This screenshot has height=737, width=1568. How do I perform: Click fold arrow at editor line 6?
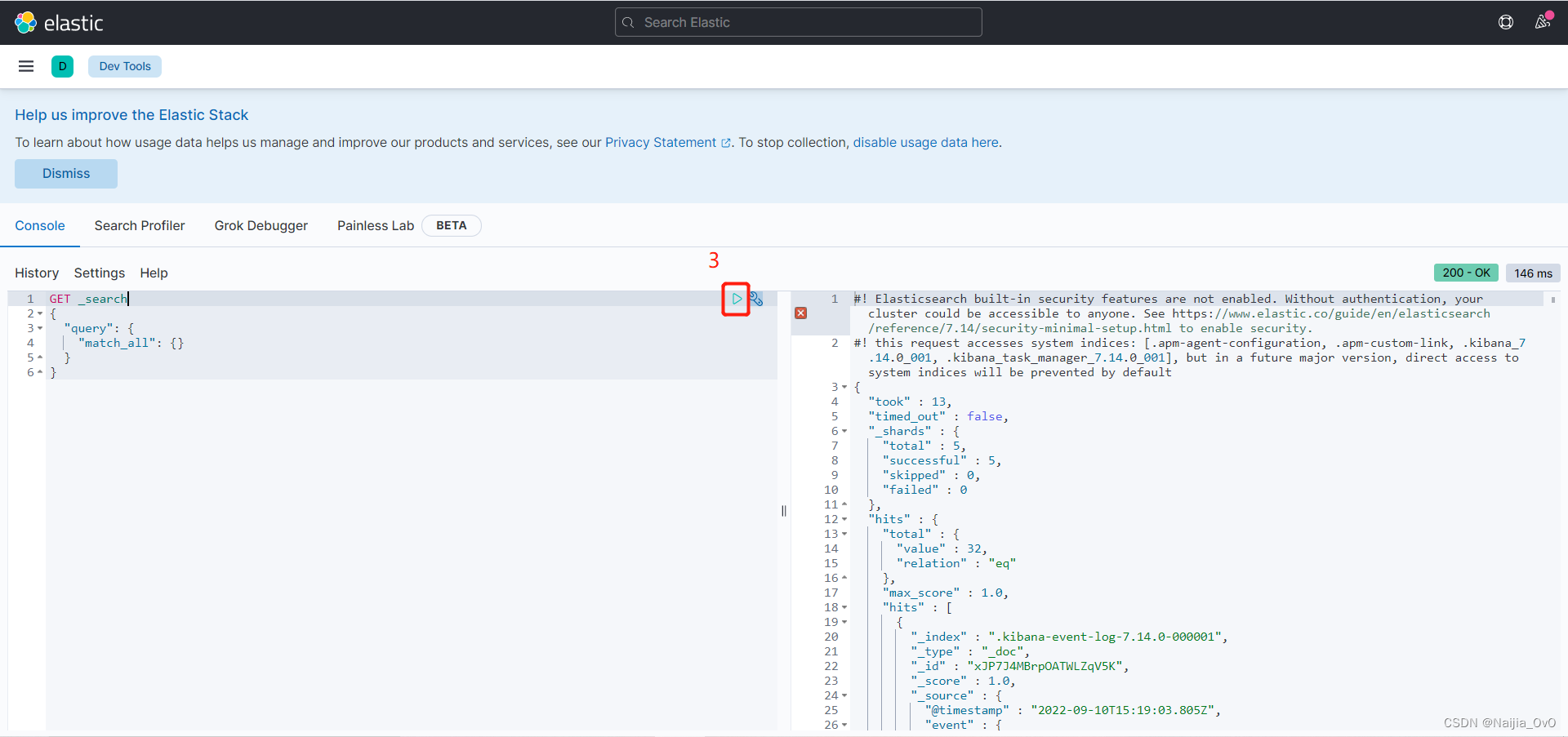tap(40, 372)
